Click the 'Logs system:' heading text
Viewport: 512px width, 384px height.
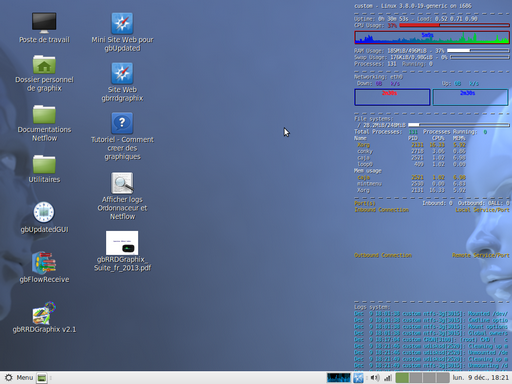372,307
